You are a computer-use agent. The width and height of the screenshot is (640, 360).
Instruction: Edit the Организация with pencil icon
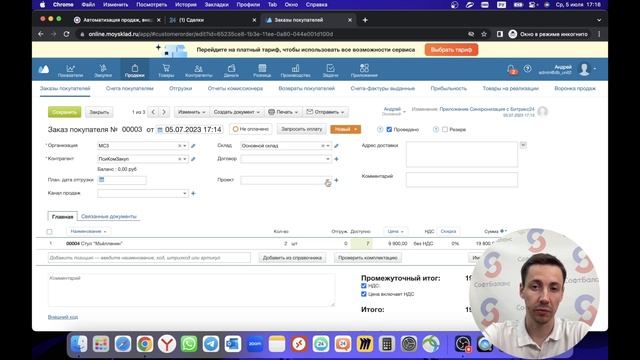(x=193, y=146)
